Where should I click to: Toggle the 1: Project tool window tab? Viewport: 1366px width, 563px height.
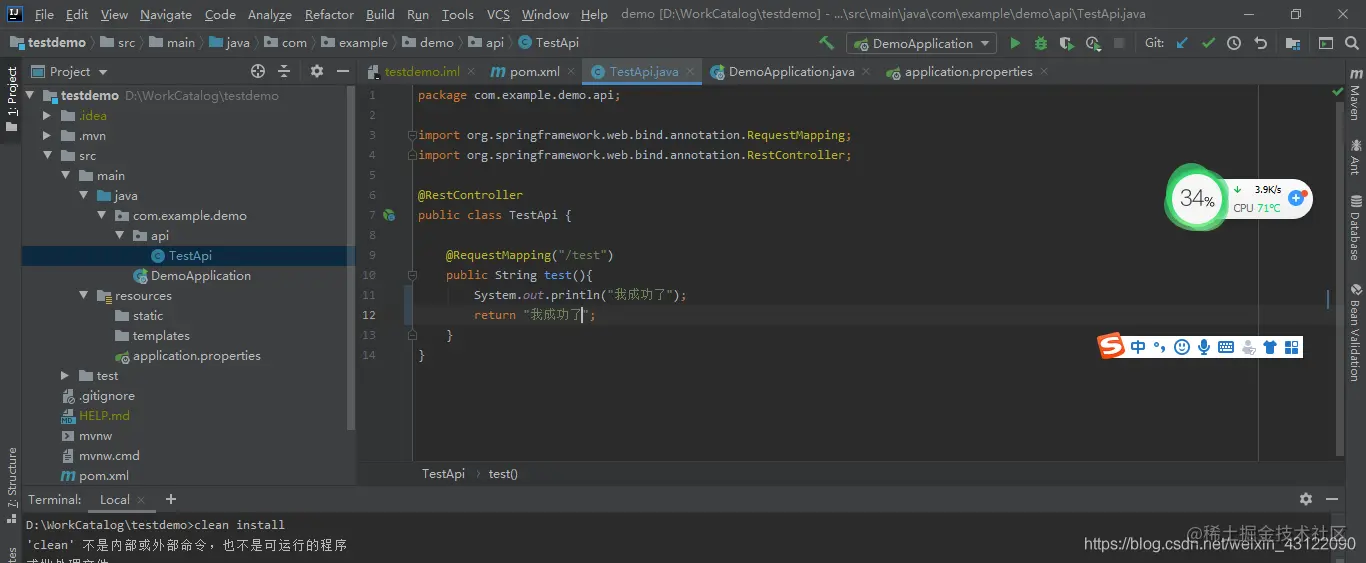(11, 100)
